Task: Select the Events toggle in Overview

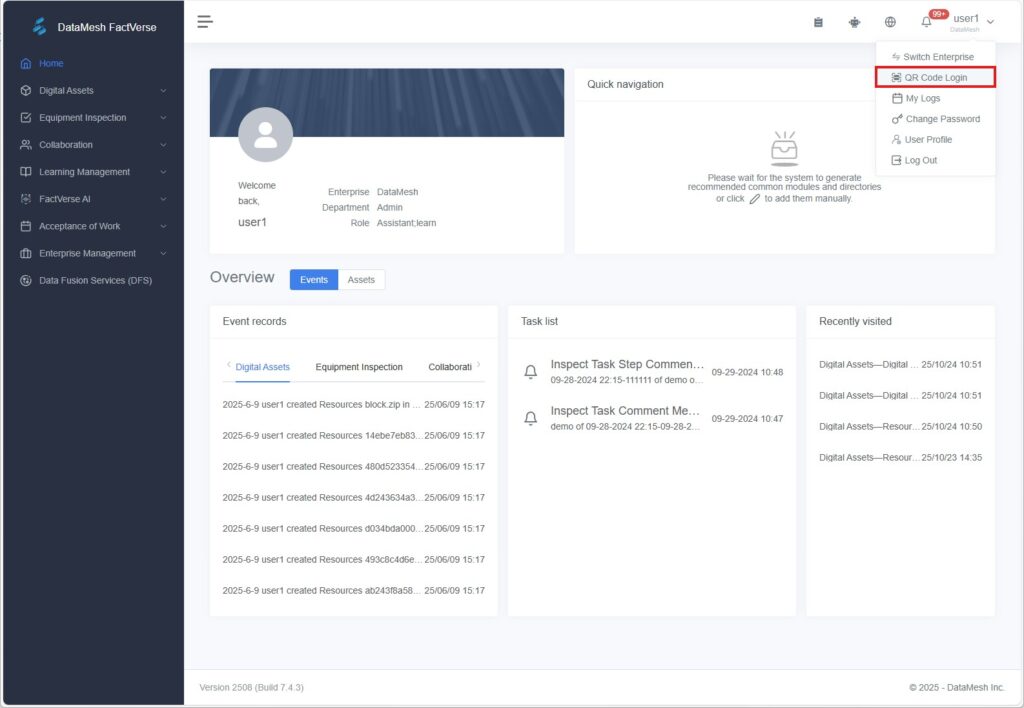Action: (314, 280)
